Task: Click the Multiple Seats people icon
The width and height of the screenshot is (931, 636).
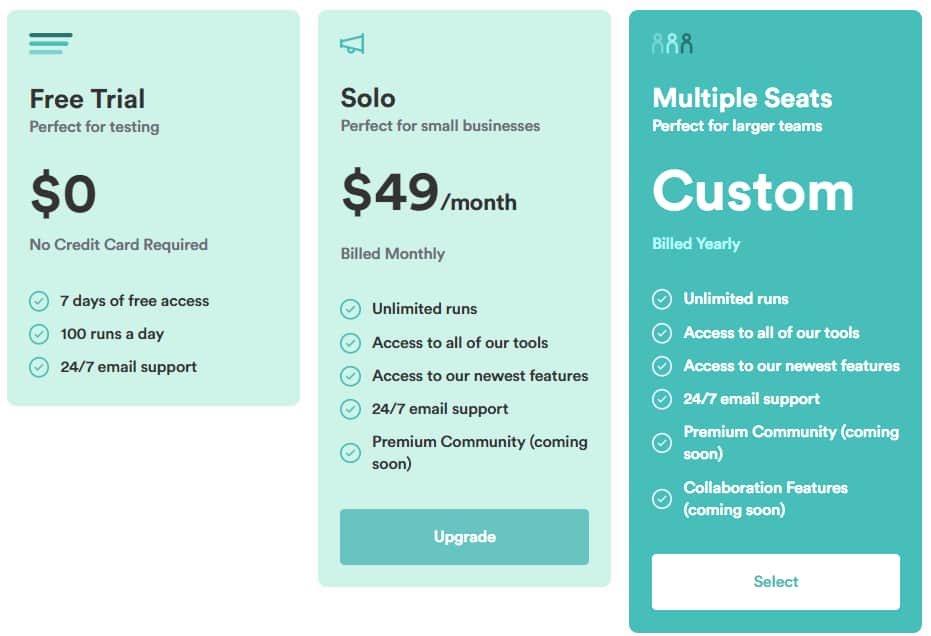Action: (672, 43)
